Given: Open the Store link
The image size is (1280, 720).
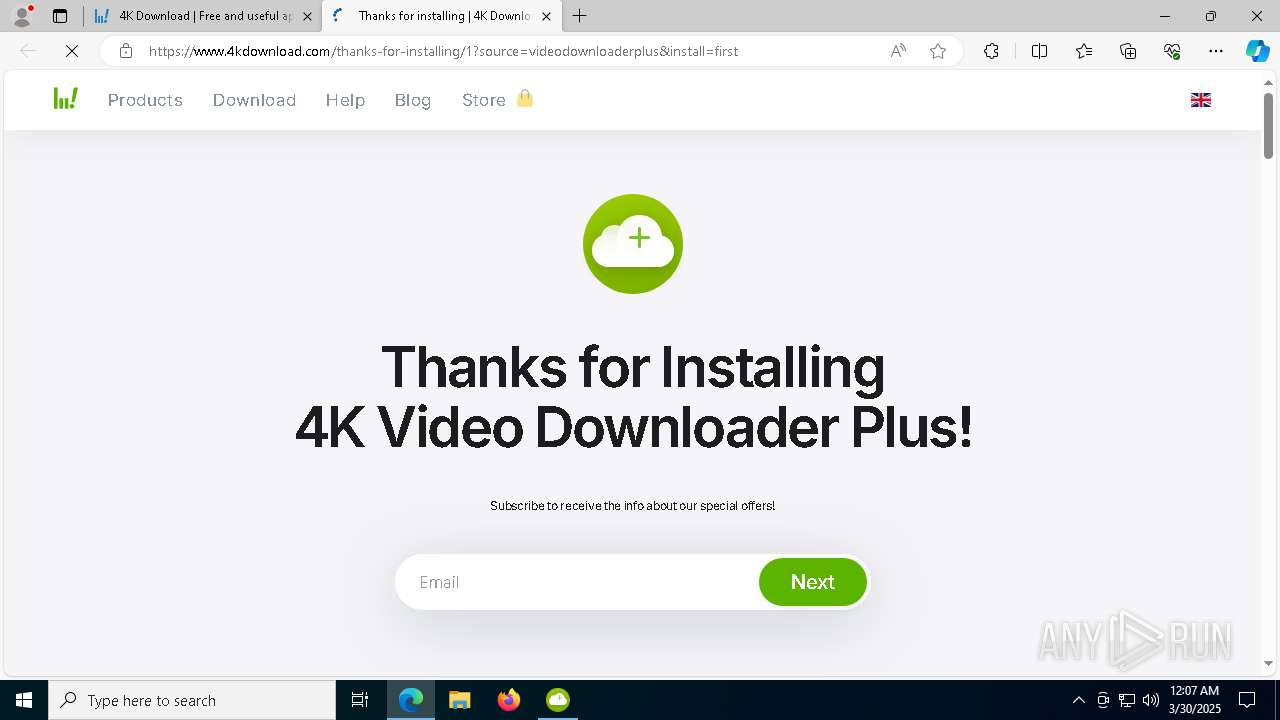Looking at the screenshot, I should 484,100.
